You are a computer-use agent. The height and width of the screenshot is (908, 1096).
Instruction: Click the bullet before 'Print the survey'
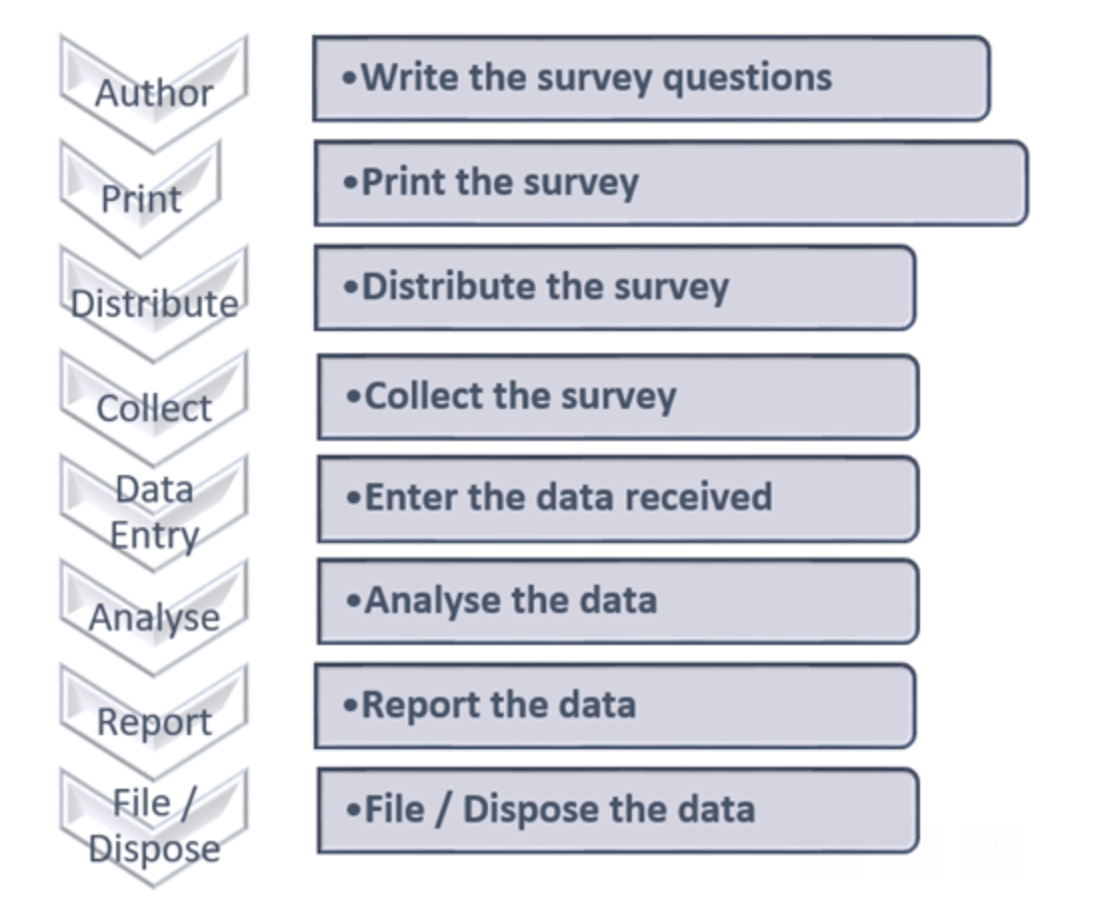pos(350,183)
